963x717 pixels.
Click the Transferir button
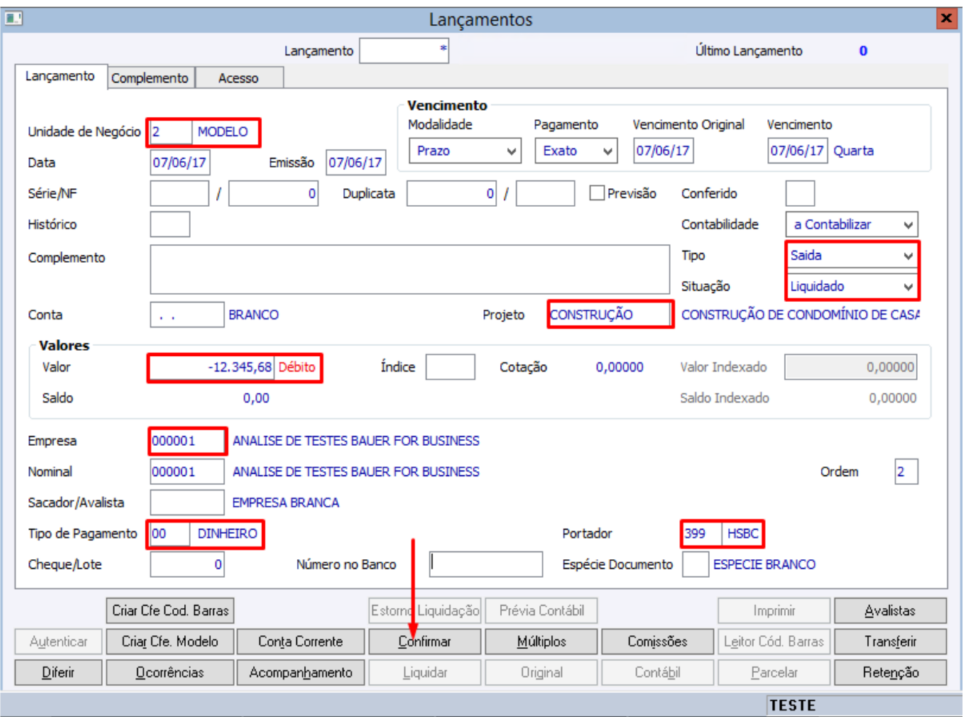pyautogui.click(x=890, y=641)
